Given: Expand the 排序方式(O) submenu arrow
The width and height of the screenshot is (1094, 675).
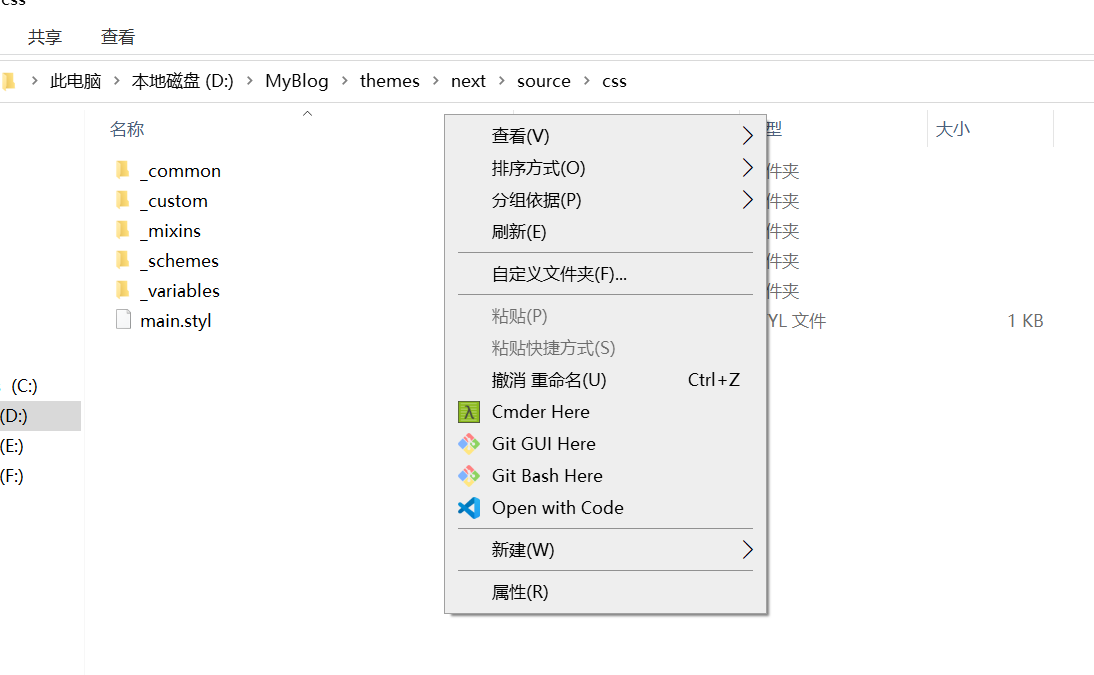Looking at the screenshot, I should pyautogui.click(x=747, y=168).
